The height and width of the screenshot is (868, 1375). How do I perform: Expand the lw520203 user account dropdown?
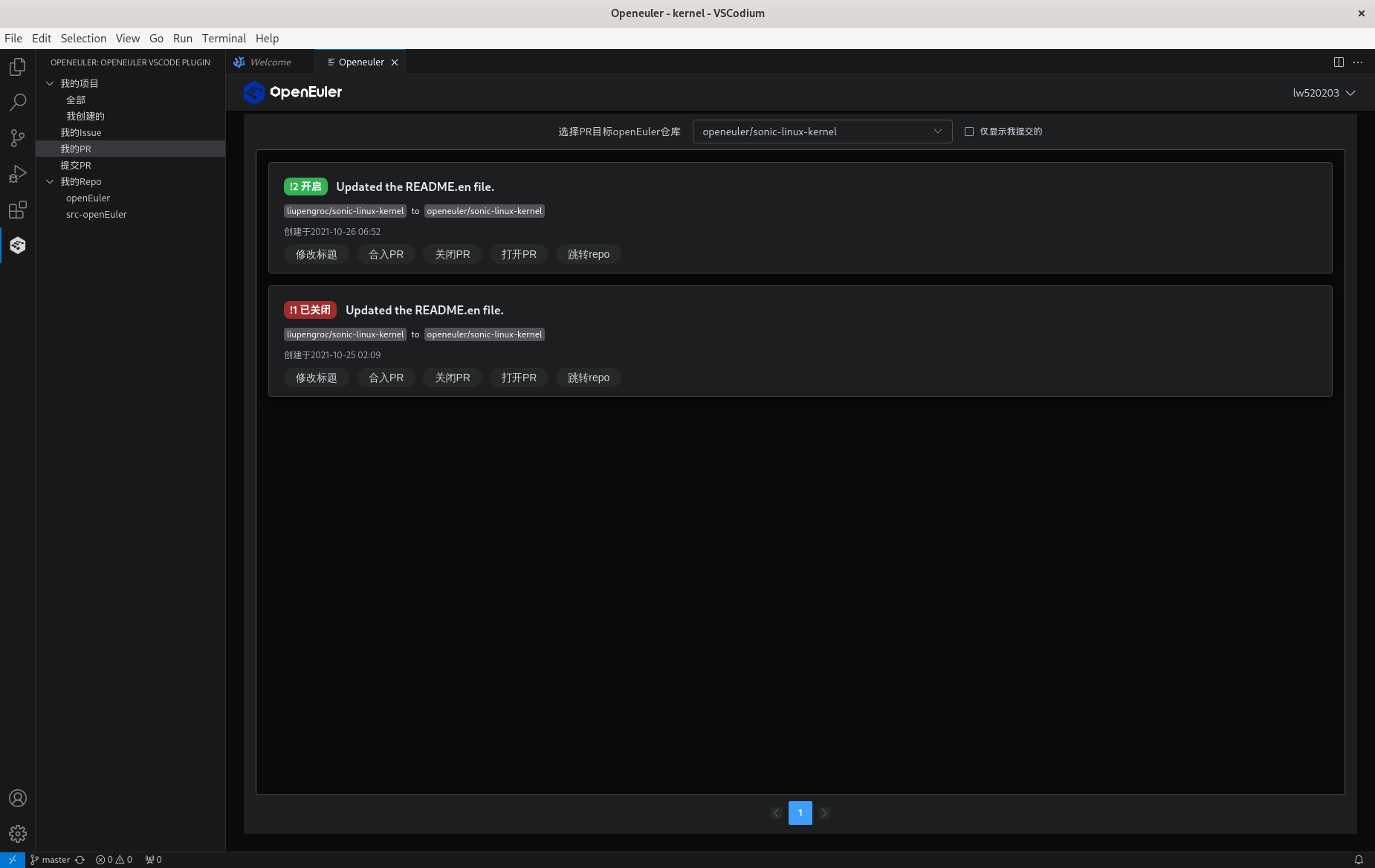[x=1324, y=93]
